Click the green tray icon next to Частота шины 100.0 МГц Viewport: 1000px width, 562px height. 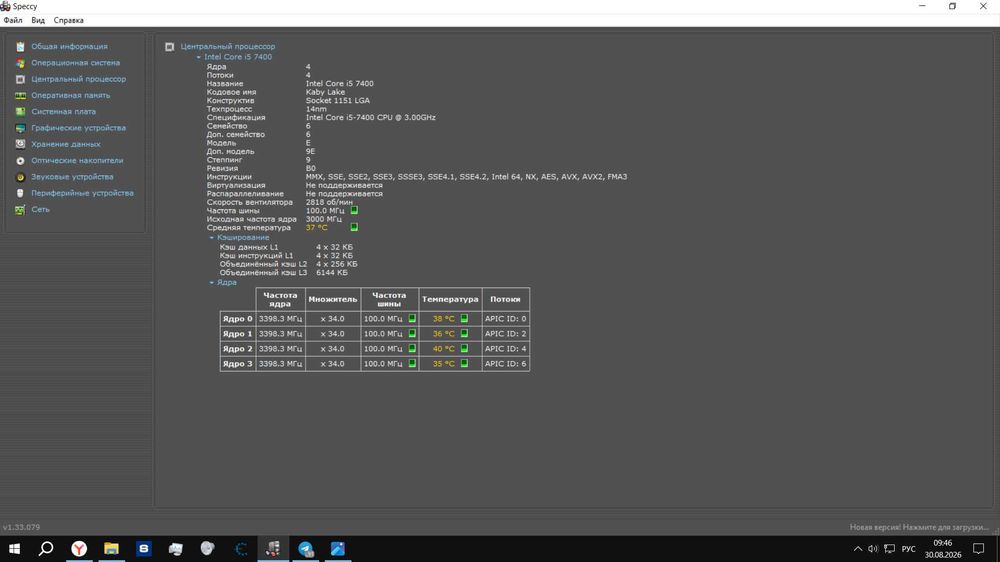pos(354,210)
